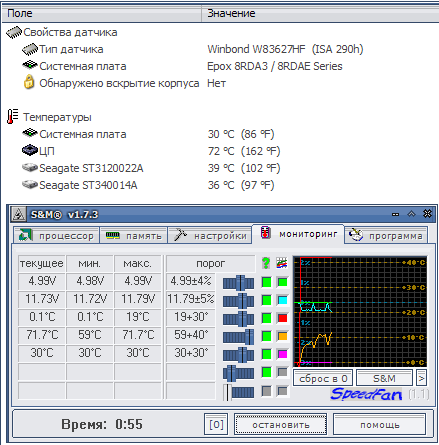Close the S&M v1.7.3 window
This screenshot has height=445, width=439.
(x=427, y=214)
